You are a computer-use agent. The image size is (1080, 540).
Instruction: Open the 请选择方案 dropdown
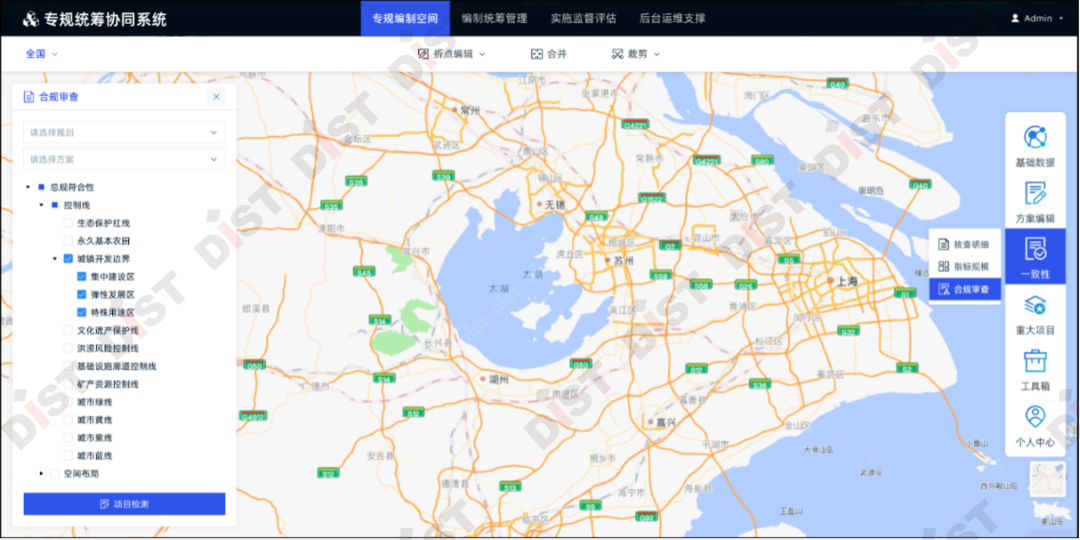pos(124,159)
